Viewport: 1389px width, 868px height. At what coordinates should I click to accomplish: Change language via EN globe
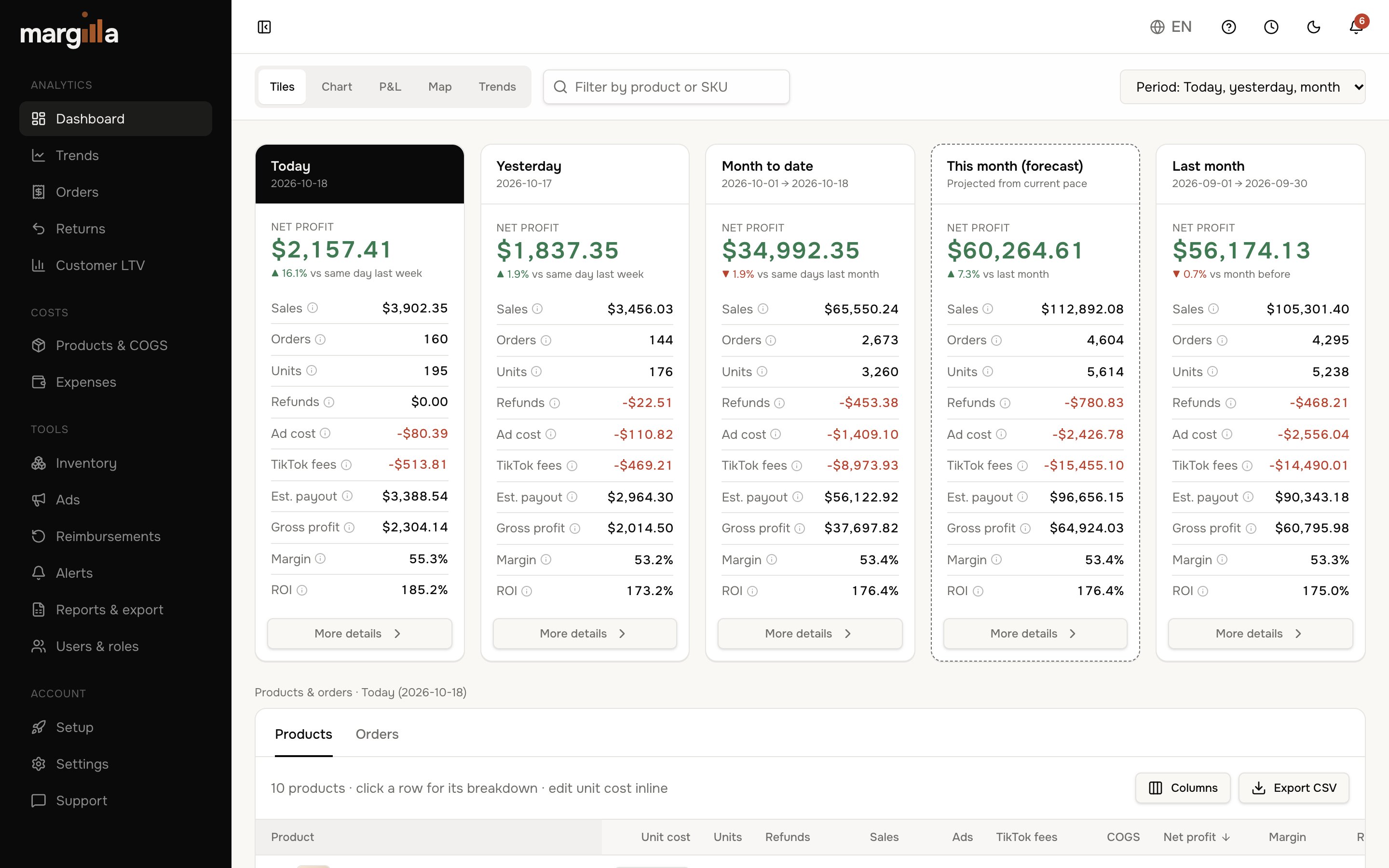(1171, 27)
